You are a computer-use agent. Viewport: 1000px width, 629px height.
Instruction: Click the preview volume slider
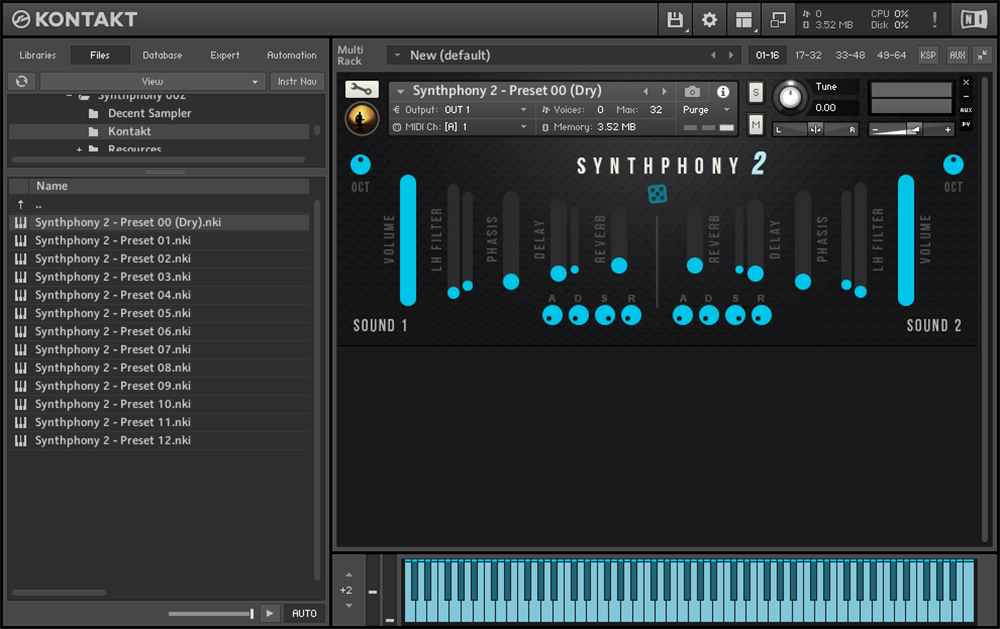click(x=211, y=614)
